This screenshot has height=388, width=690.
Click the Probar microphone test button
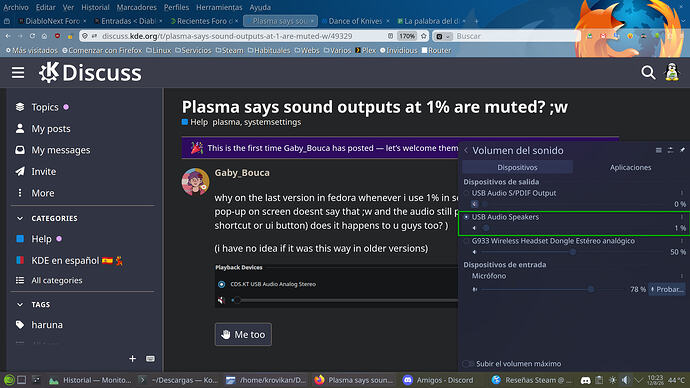(667, 289)
